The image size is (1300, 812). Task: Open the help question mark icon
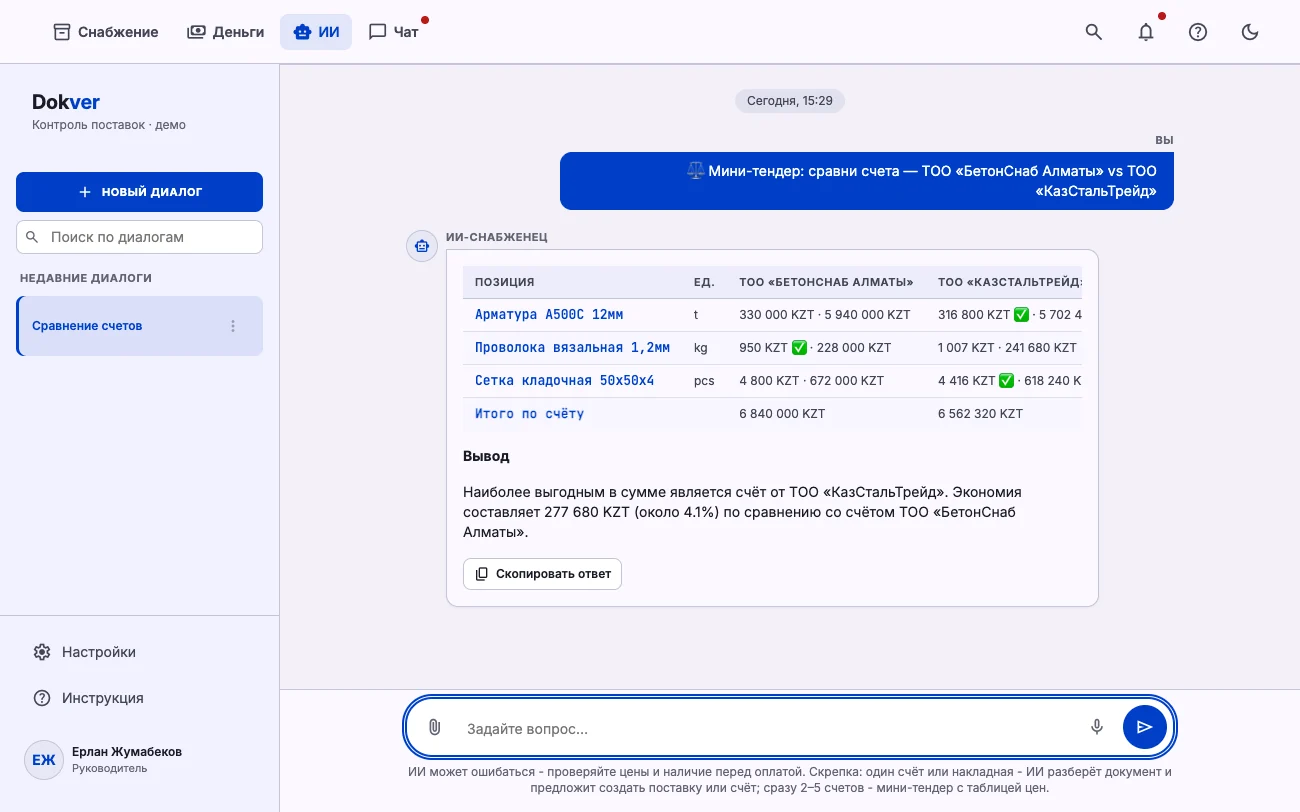click(x=1198, y=32)
